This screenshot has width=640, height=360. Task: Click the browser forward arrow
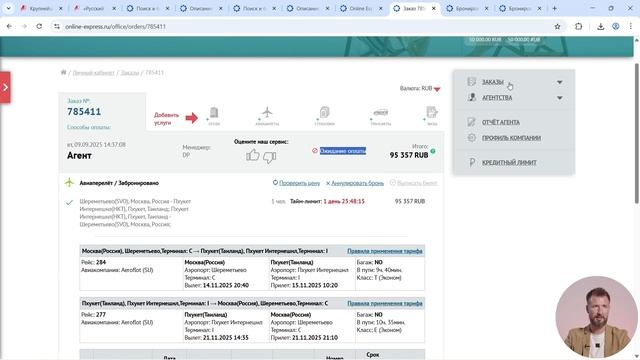[x=24, y=26]
